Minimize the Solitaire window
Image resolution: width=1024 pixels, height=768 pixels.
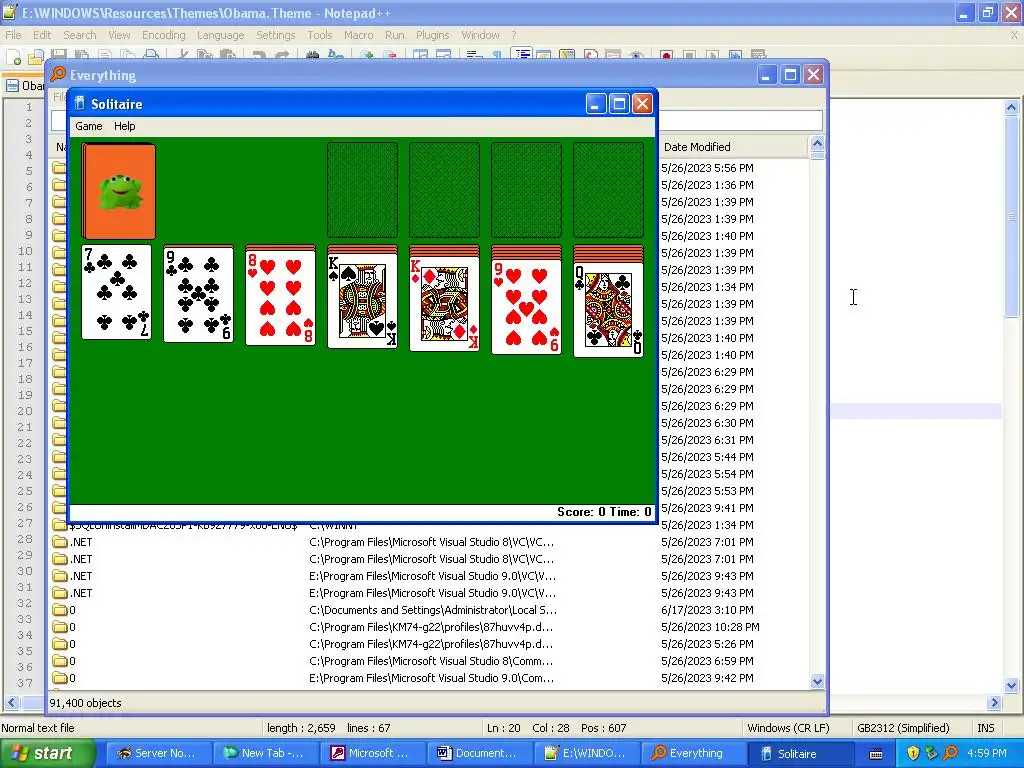tap(596, 104)
